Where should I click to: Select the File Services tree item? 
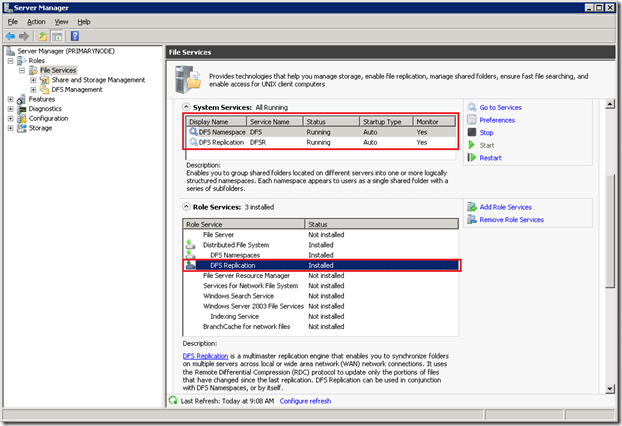click(58, 70)
